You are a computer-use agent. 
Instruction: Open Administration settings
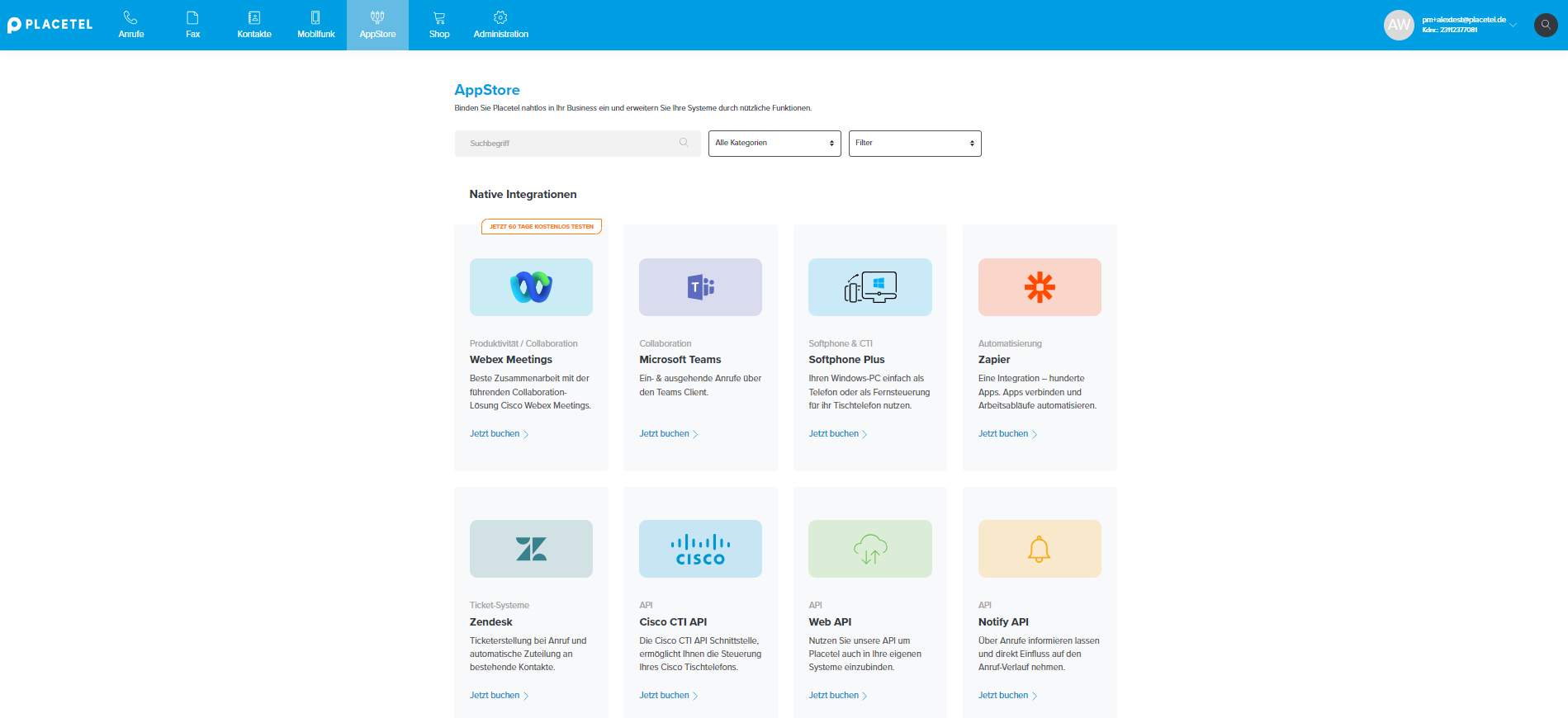(500, 25)
